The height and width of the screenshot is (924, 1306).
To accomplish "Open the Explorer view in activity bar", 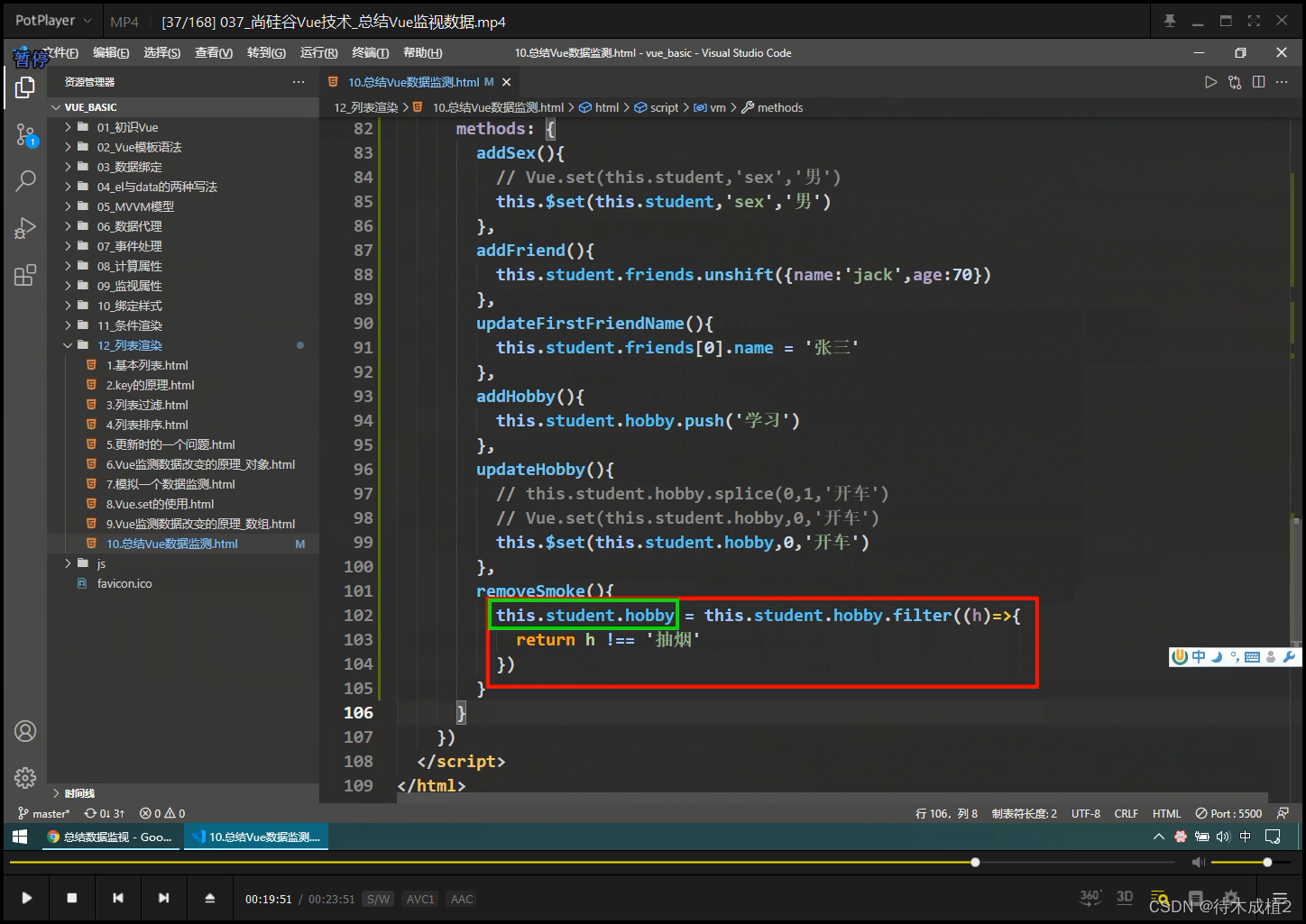I will click(25, 87).
